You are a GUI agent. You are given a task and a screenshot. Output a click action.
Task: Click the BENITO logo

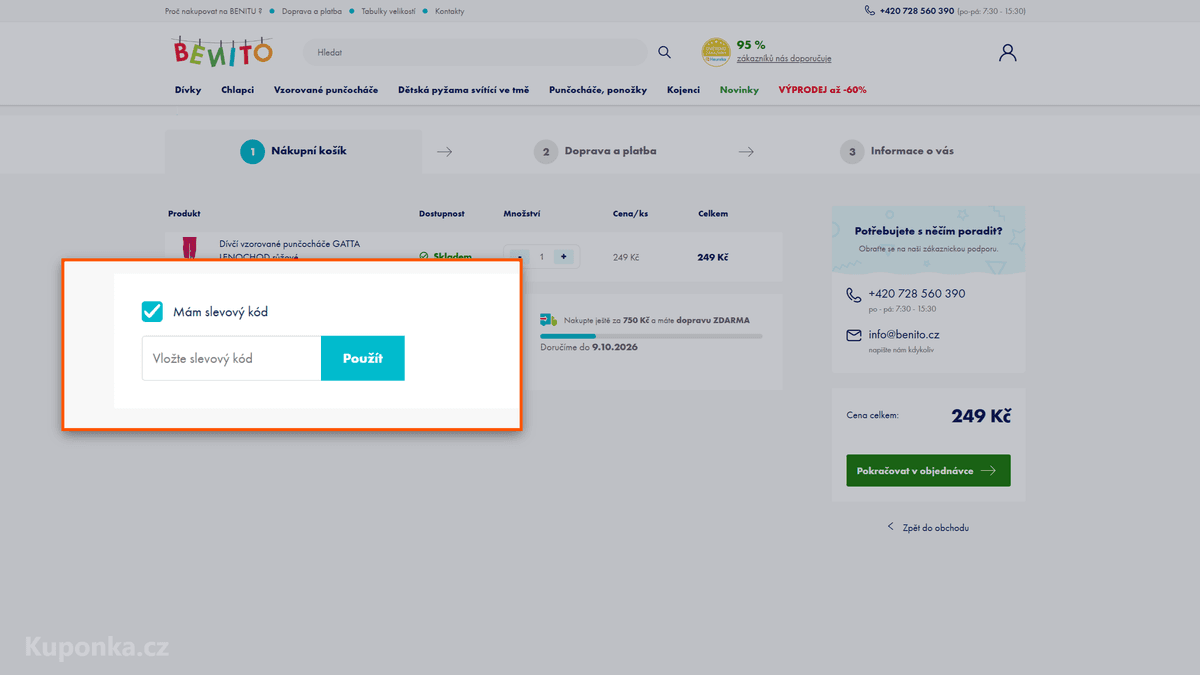pyautogui.click(x=223, y=52)
